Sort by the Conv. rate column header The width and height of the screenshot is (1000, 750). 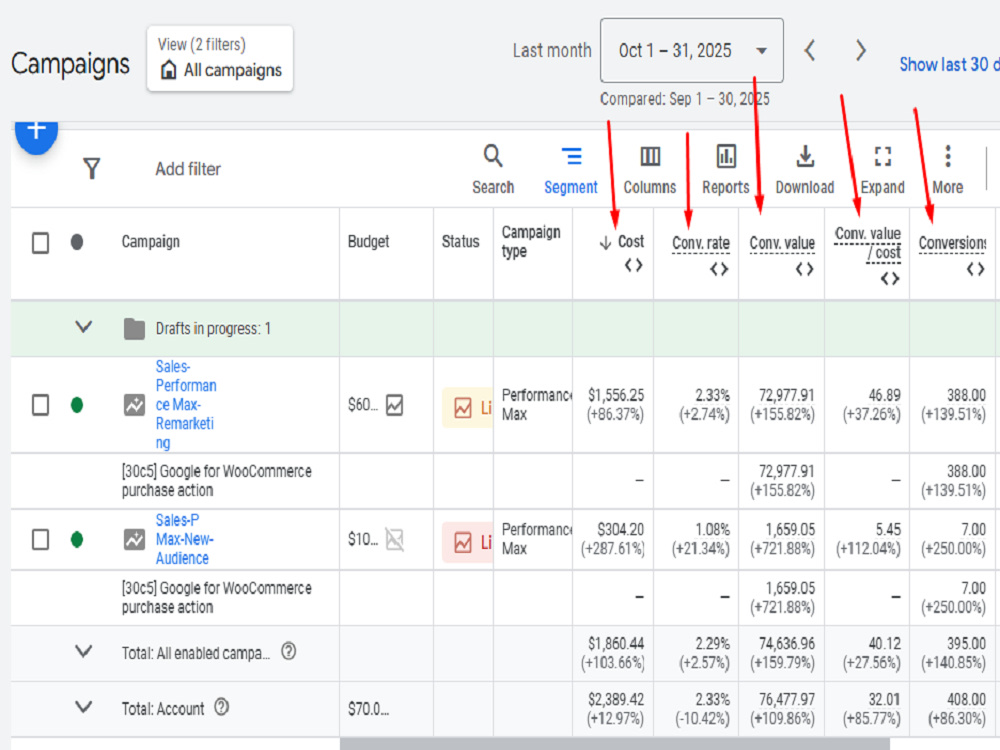(x=701, y=244)
